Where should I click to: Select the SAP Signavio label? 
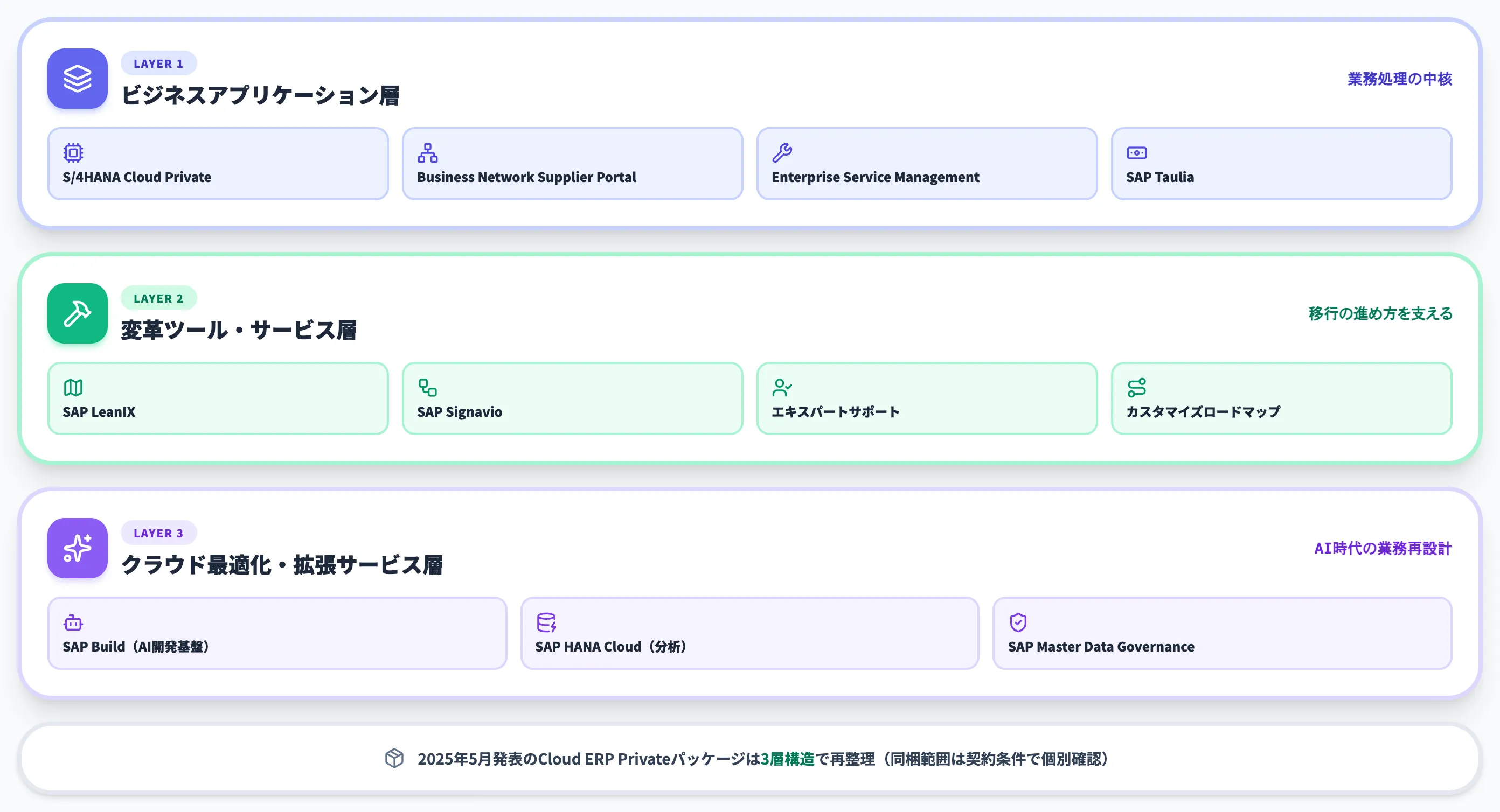click(x=460, y=411)
